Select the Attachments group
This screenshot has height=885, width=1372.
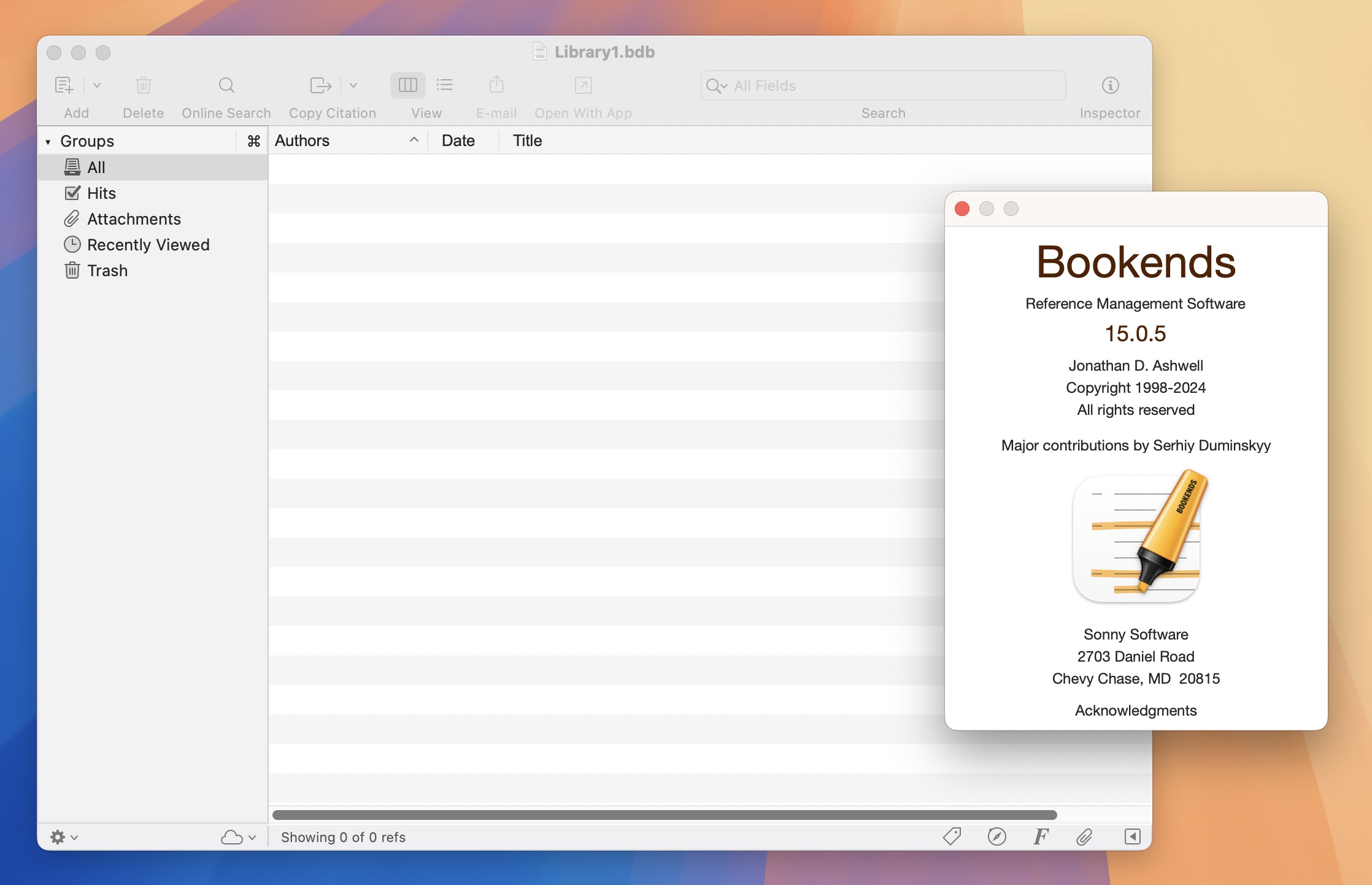153,219
